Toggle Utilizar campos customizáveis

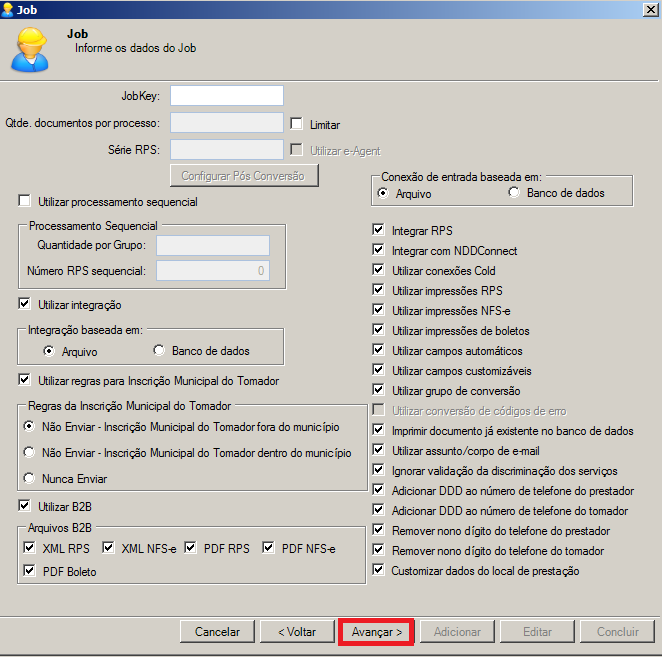(x=378, y=369)
